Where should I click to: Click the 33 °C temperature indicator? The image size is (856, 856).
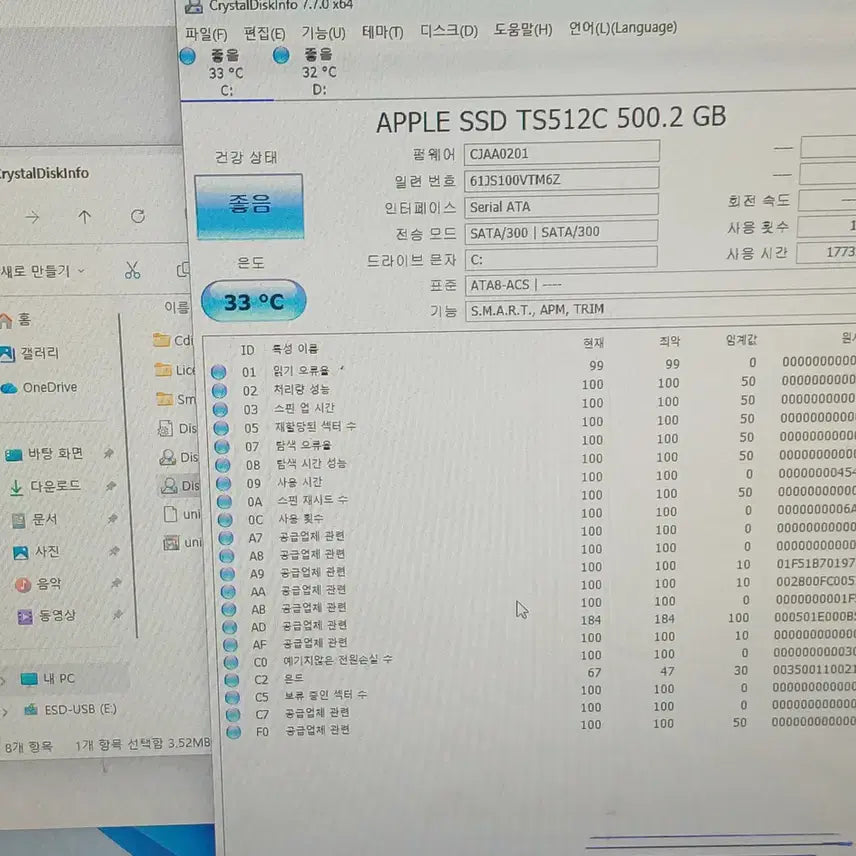click(x=253, y=301)
